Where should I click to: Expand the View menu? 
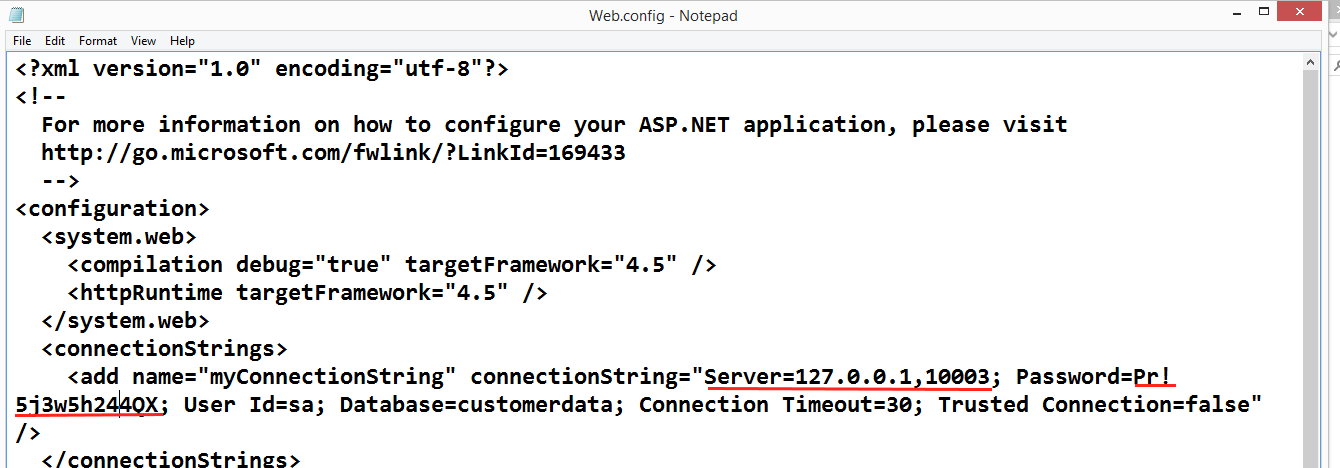[x=143, y=41]
